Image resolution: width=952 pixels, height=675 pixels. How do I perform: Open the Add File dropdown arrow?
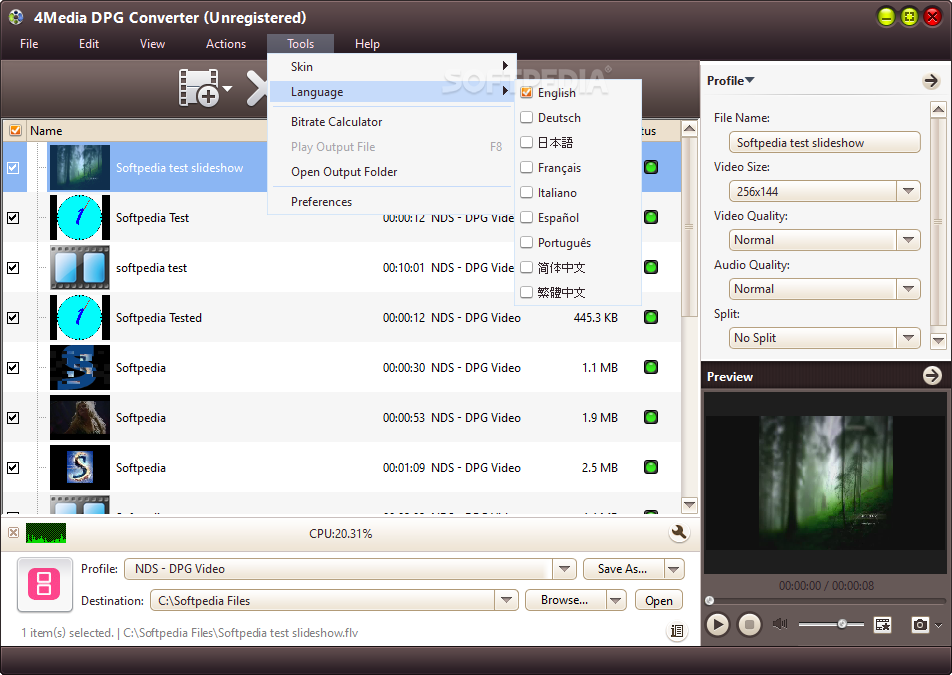click(x=228, y=89)
